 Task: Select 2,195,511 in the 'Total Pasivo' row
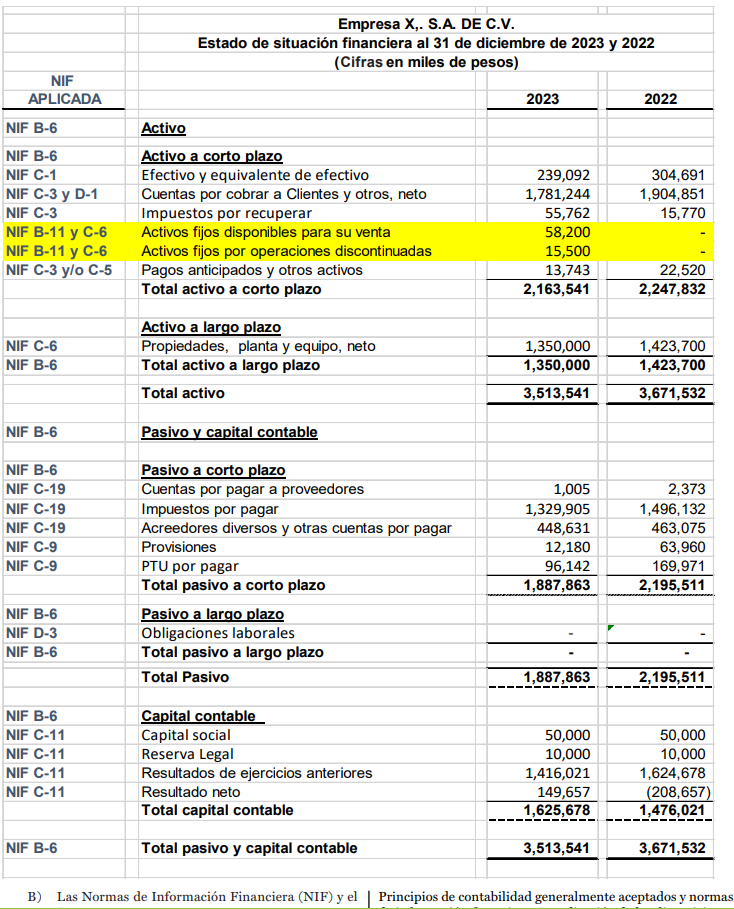click(672, 677)
